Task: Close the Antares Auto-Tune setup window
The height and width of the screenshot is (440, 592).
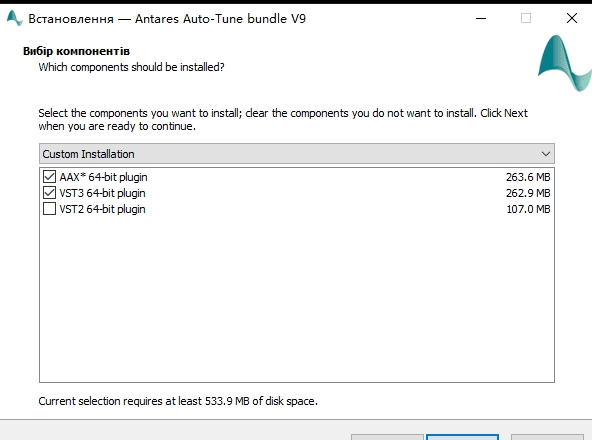Action: tap(572, 18)
